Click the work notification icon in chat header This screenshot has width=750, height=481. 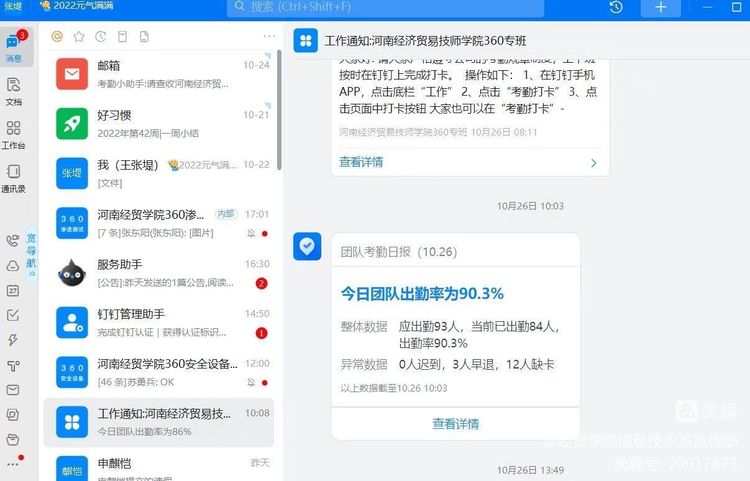point(306,40)
